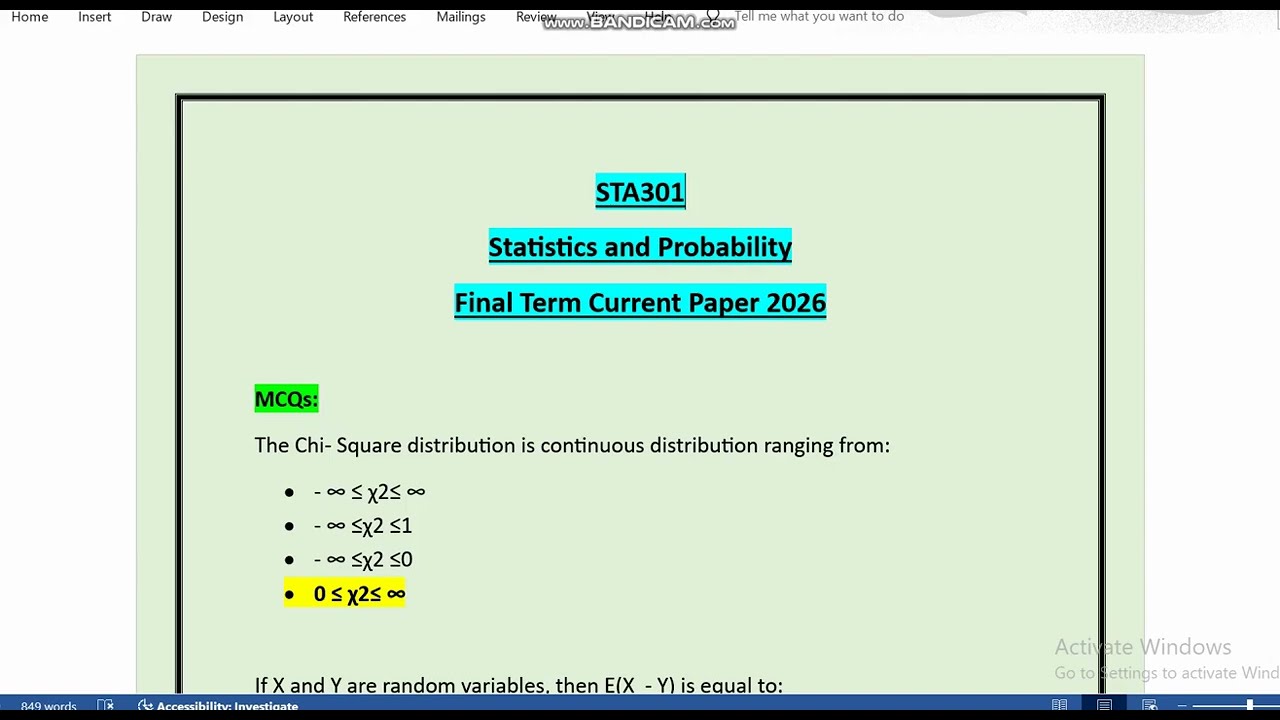Viewport: 1280px width, 720px height.
Task: Open the Layout ribbon tab
Action: tap(293, 16)
